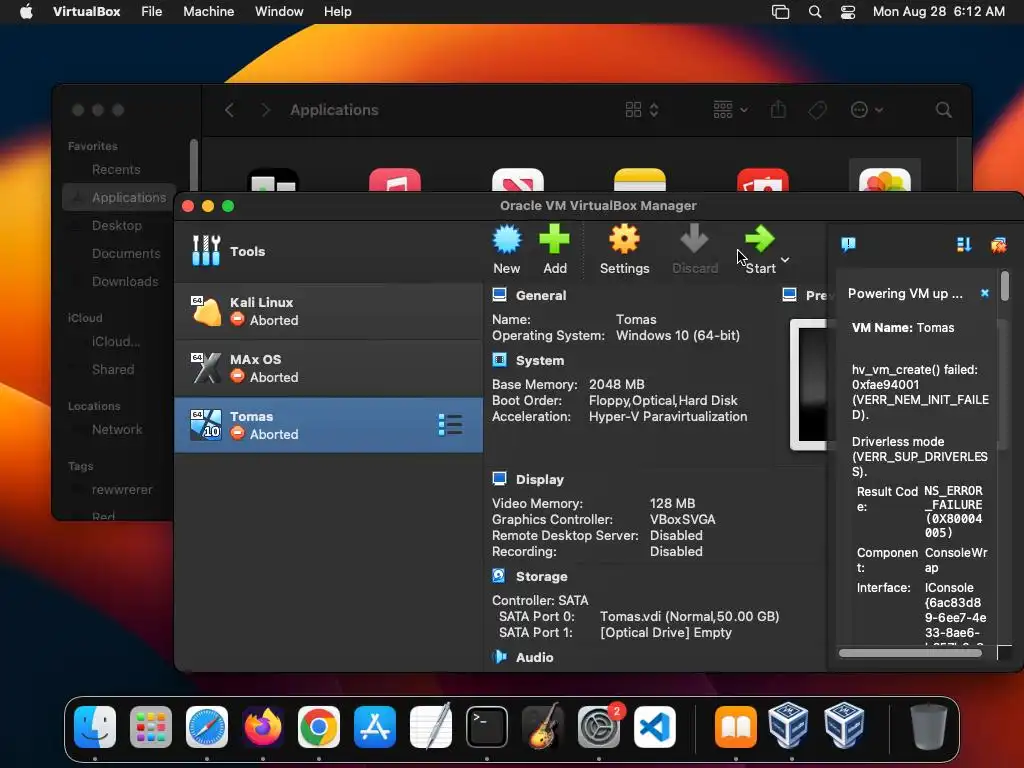Click the Audio section header
This screenshot has width=1024, height=768.
(534, 658)
